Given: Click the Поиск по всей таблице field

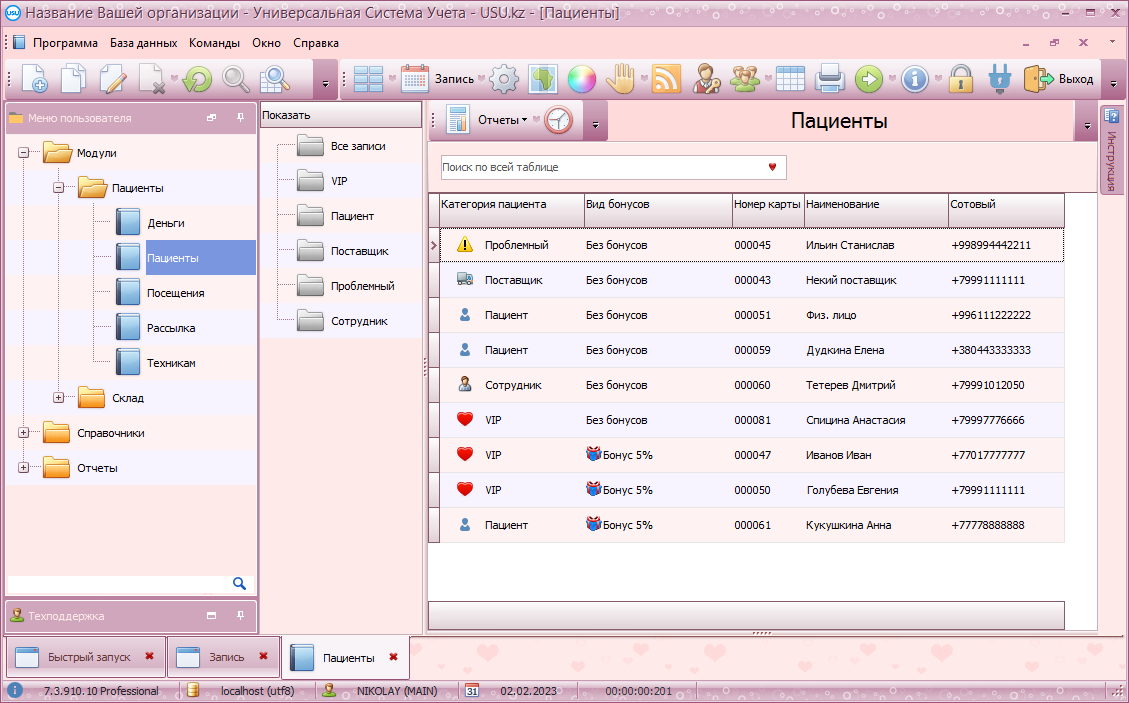Looking at the screenshot, I should (x=600, y=167).
